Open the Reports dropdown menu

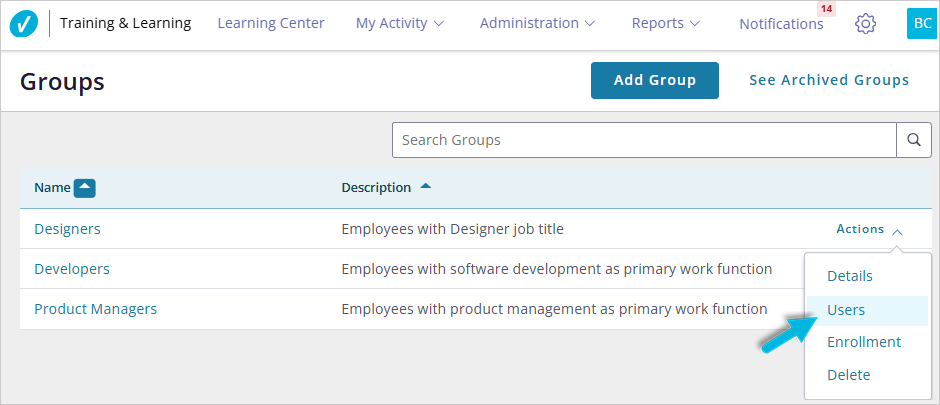pyautogui.click(x=665, y=23)
